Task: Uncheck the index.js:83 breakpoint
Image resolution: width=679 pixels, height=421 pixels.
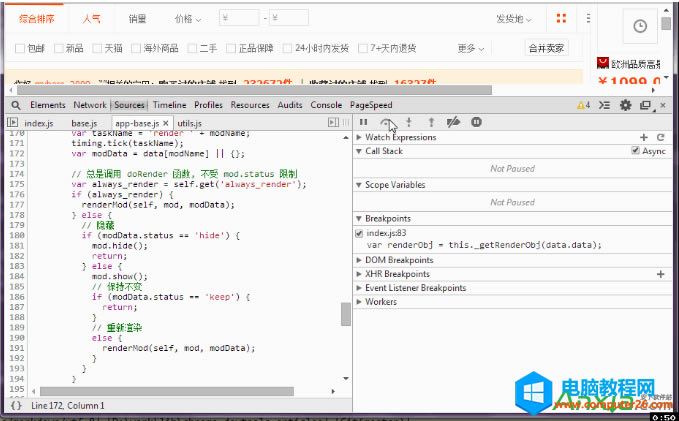Action: 360,232
